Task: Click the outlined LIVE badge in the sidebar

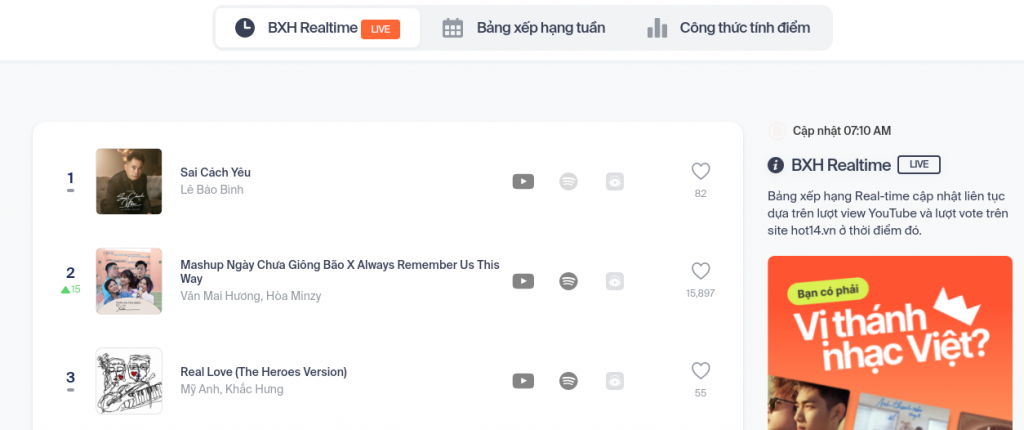Action: click(919, 165)
